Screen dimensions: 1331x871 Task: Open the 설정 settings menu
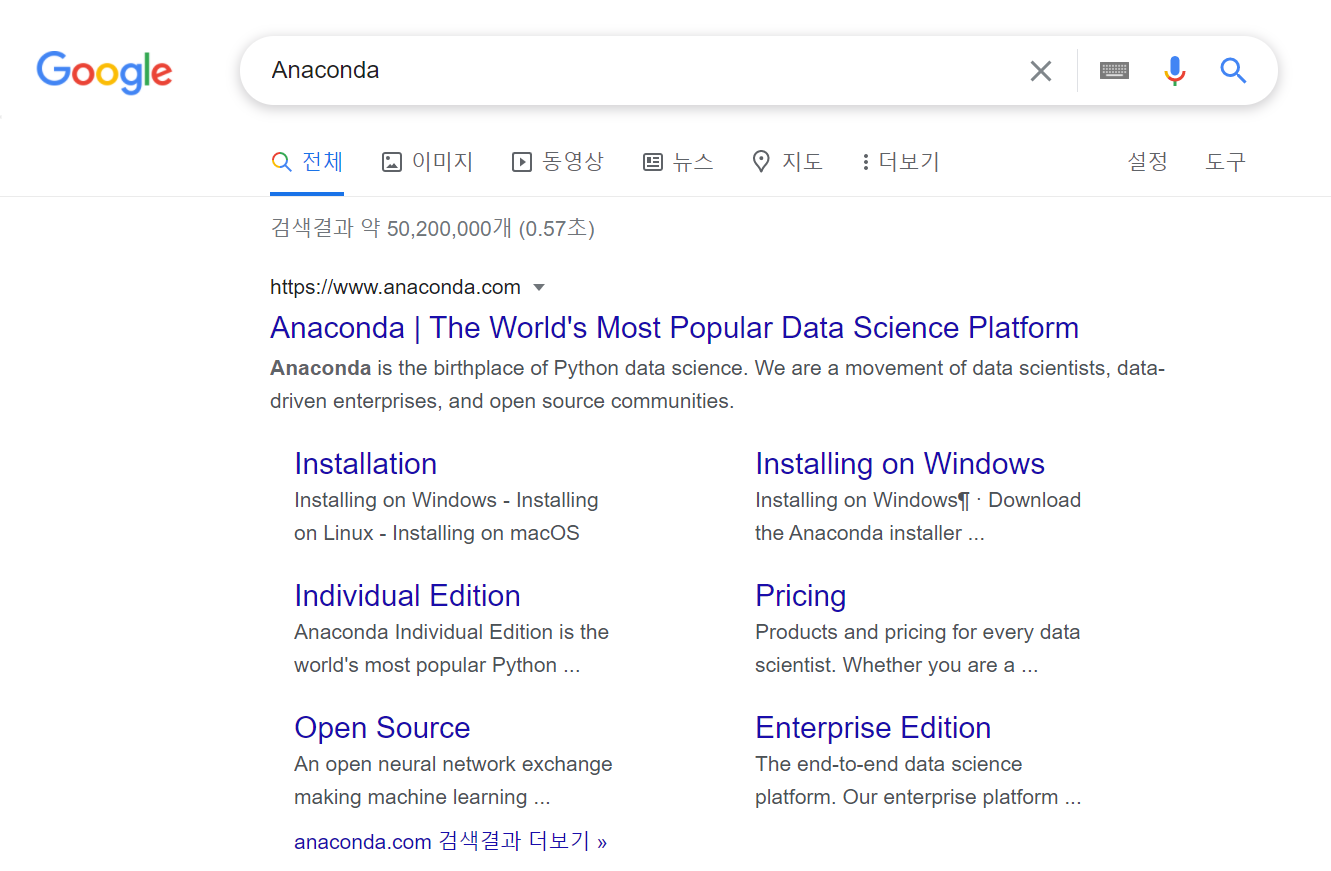click(1147, 162)
